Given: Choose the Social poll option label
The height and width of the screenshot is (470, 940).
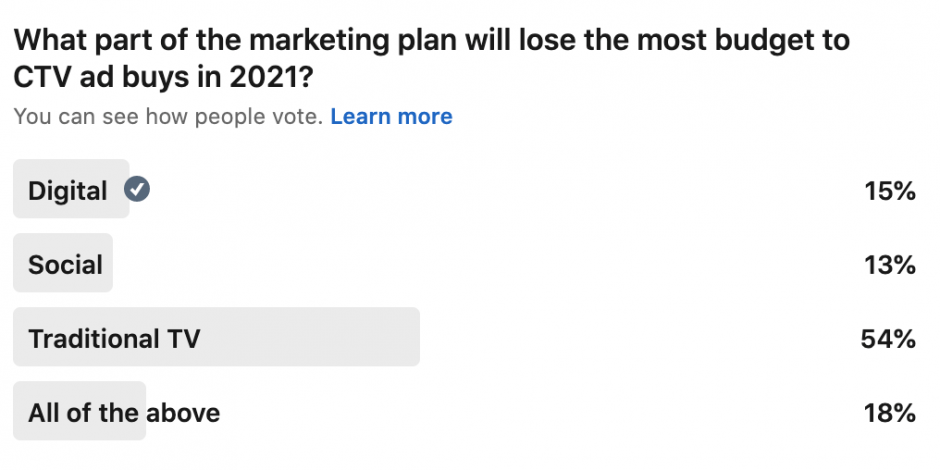Looking at the screenshot, I should [65, 264].
